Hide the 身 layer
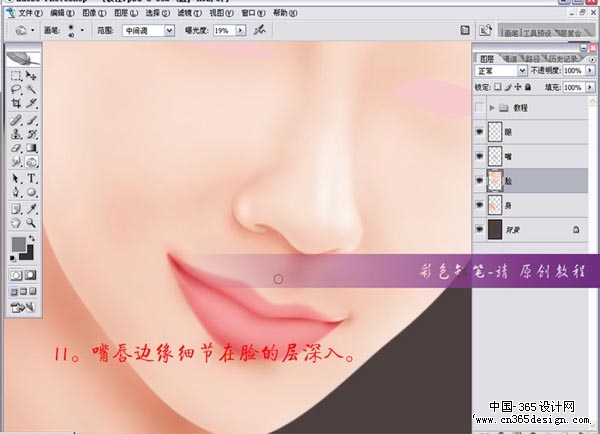Screen dimensions: 600x434 (479, 205)
